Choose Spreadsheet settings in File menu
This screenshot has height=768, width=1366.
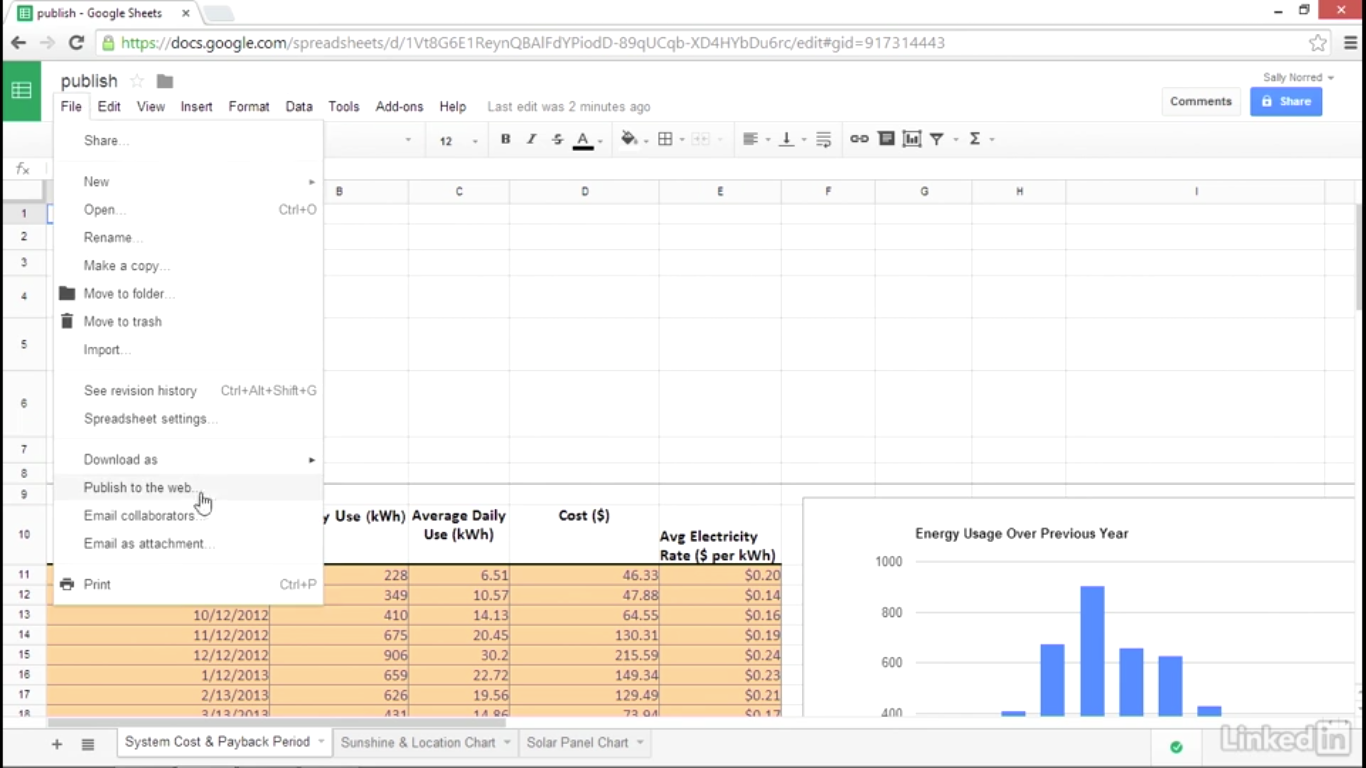click(x=188, y=419)
